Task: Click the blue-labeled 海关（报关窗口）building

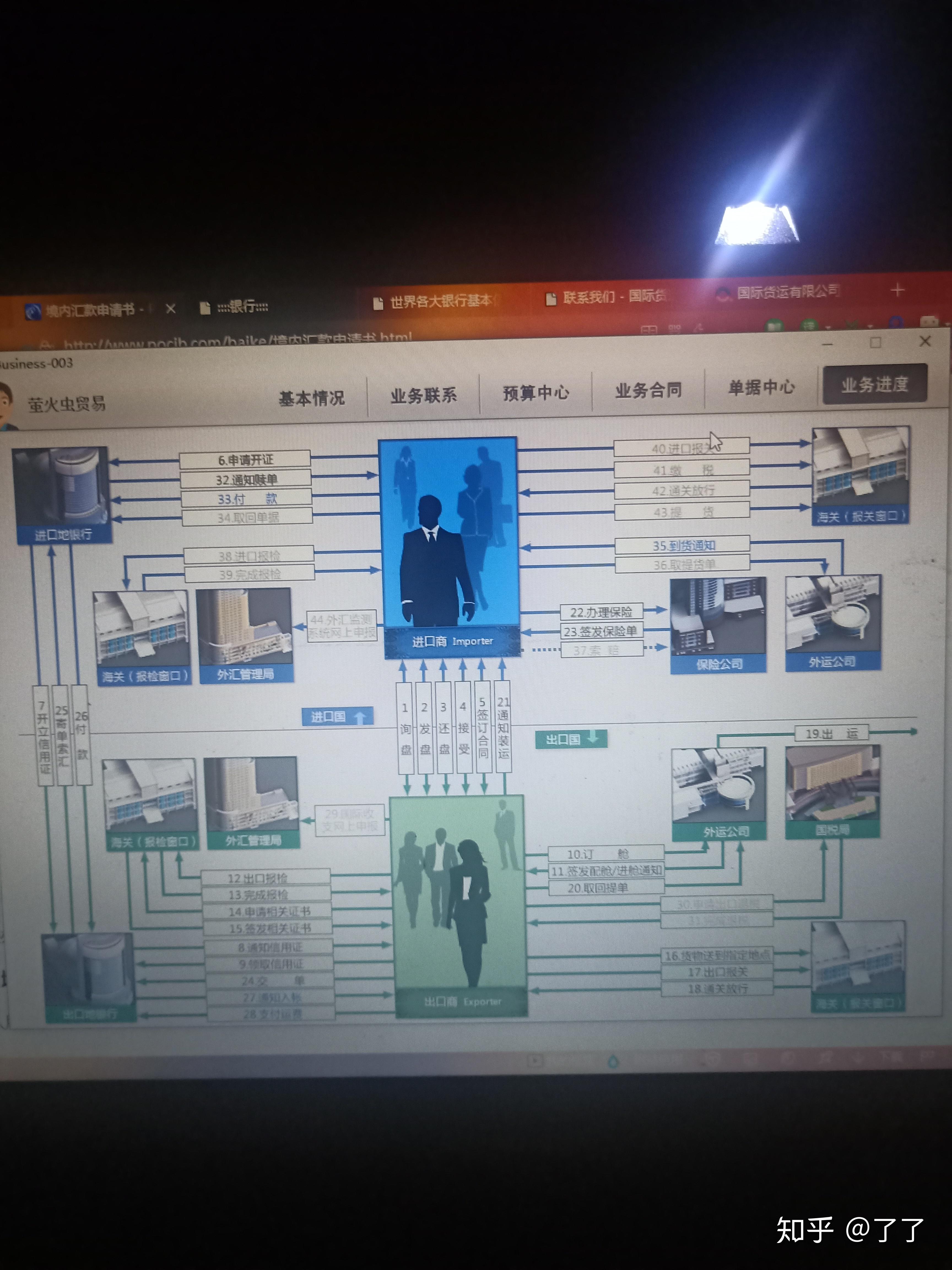Action: tap(860, 475)
